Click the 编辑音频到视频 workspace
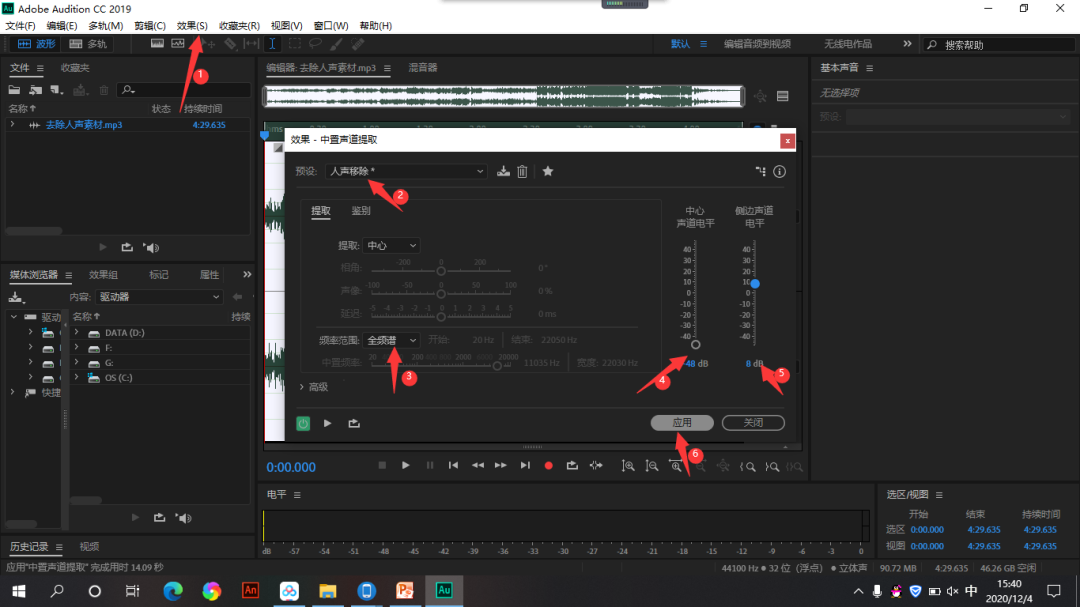 click(x=757, y=43)
